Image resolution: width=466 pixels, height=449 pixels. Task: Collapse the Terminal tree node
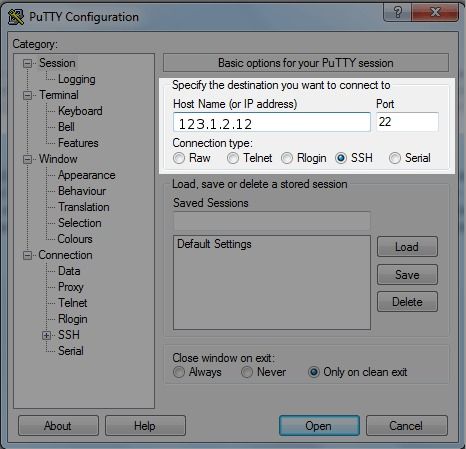tap(28, 95)
